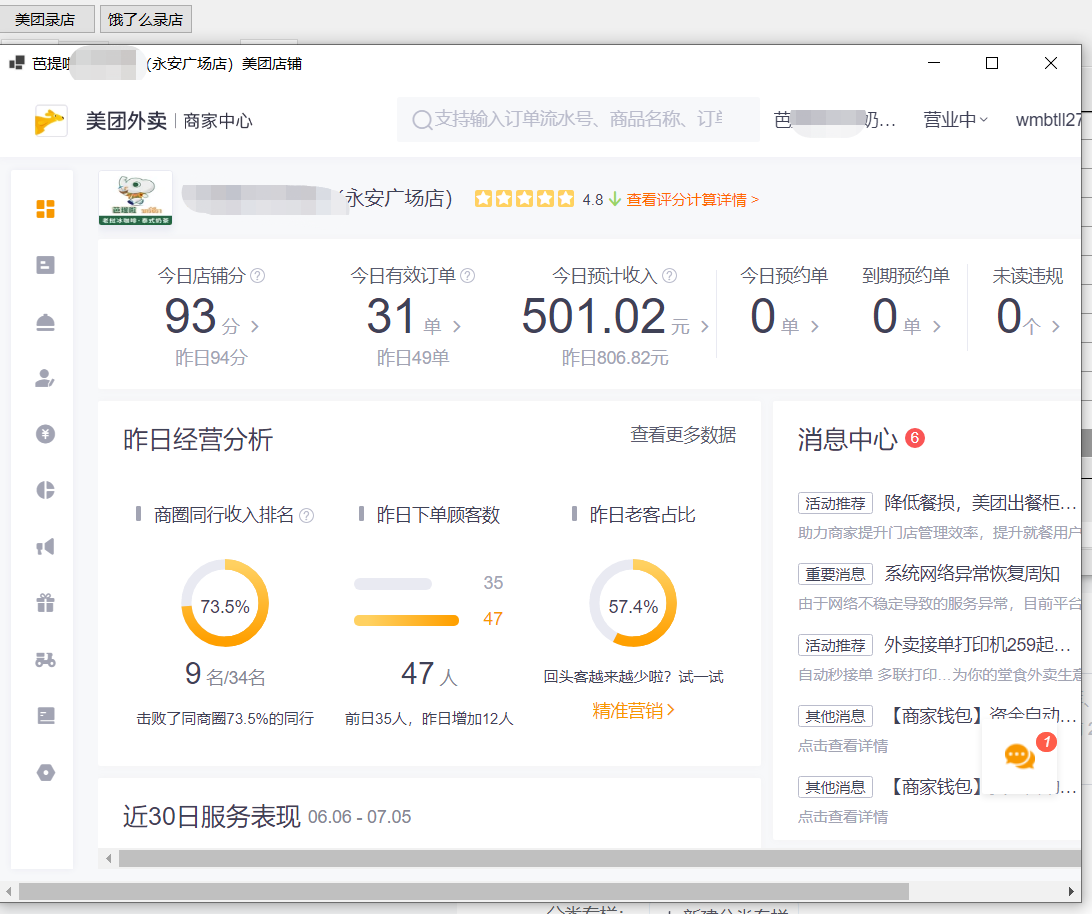Click the 商家中心 header label
The height and width of the screenshot is (914, 1092).
218,121
